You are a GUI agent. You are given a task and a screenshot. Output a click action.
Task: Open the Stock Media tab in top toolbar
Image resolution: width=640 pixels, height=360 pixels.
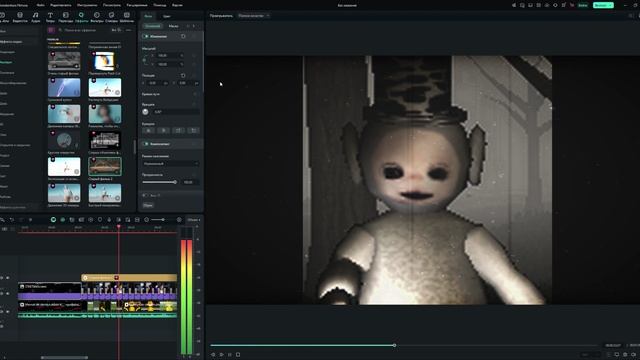tap(20, 17)
